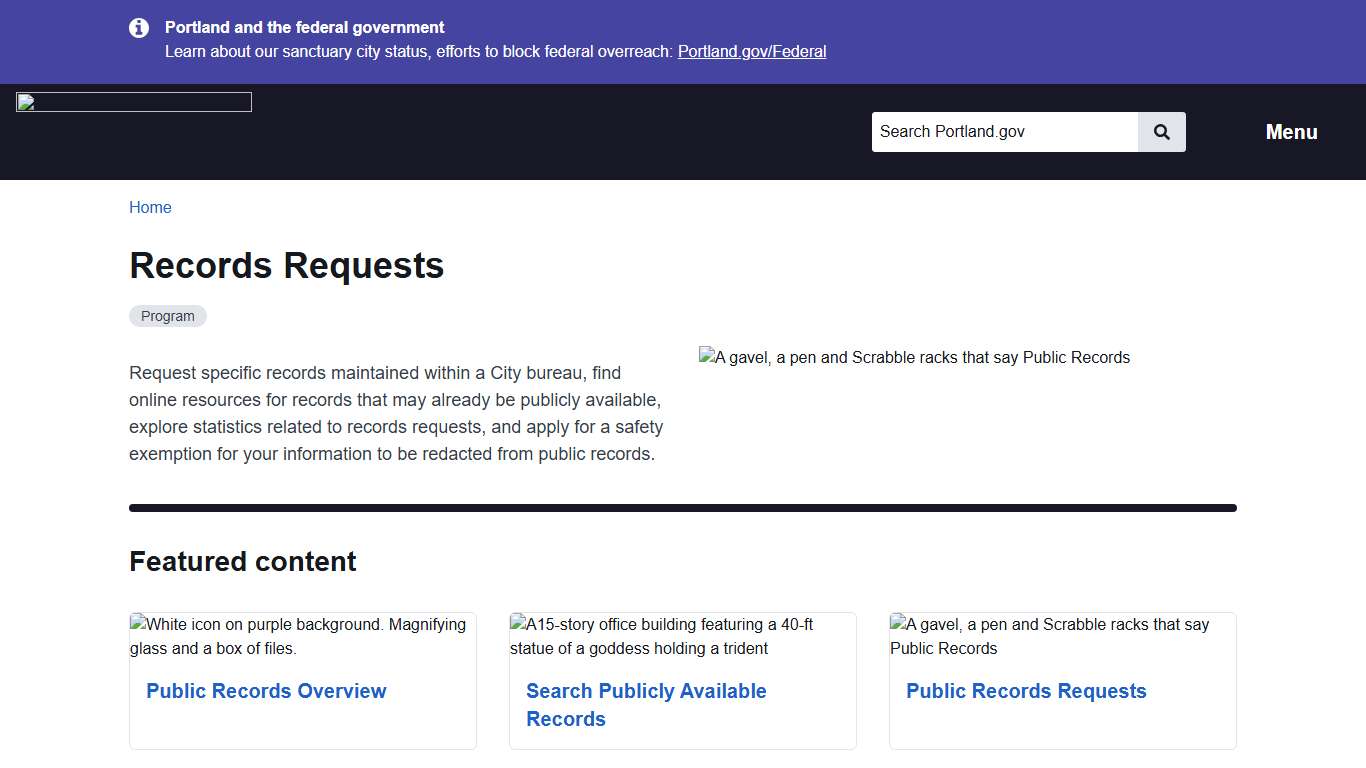
Task: Open the Public Records Requests page
Action: [1026, 691]
